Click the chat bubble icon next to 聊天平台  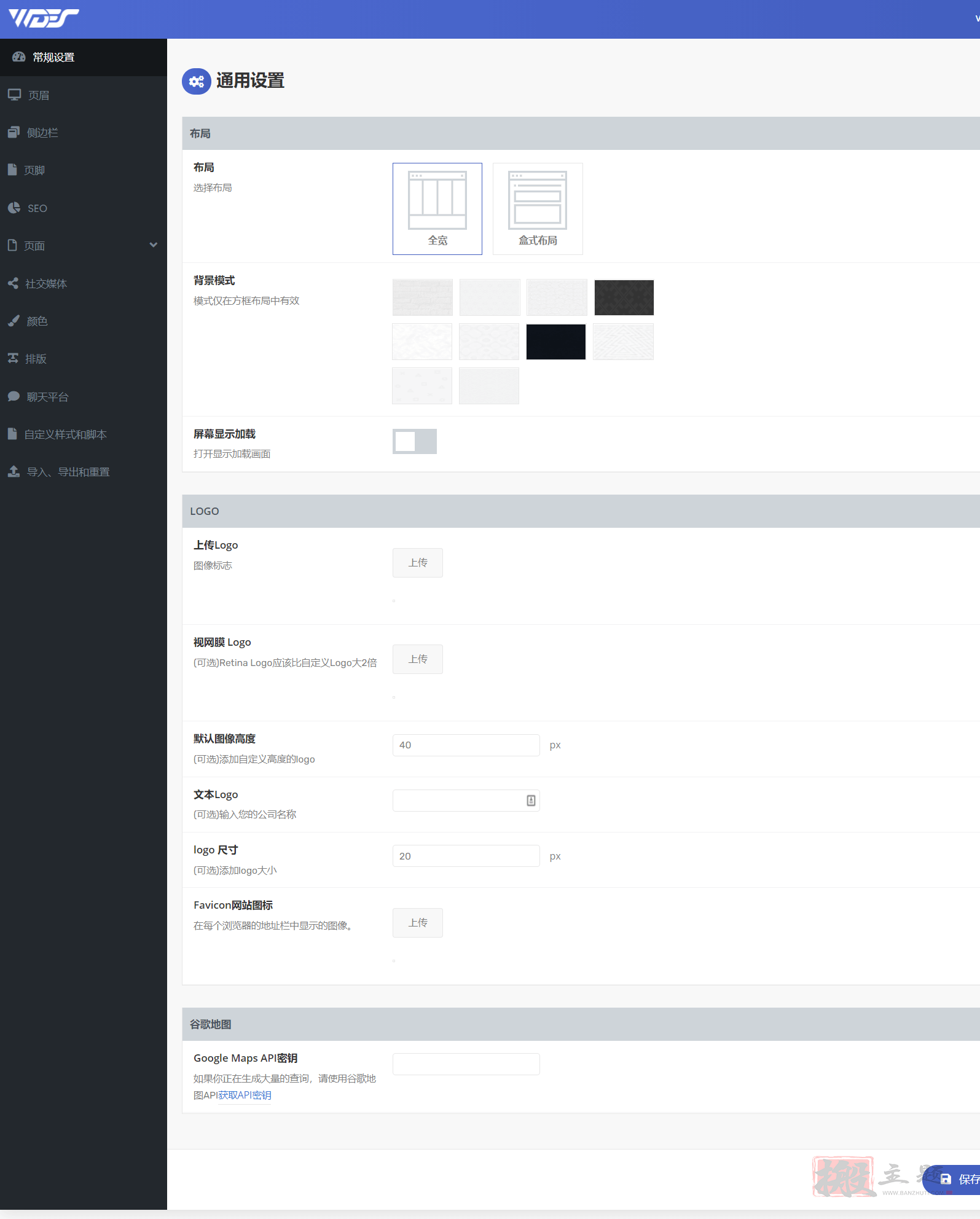(x=14, y=396)
